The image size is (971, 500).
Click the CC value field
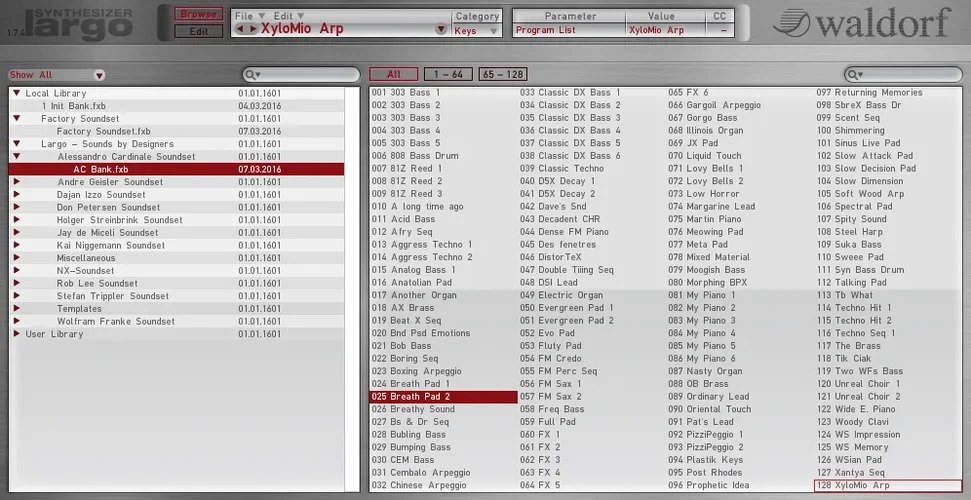pyautogui.click(x=720, y=30)
